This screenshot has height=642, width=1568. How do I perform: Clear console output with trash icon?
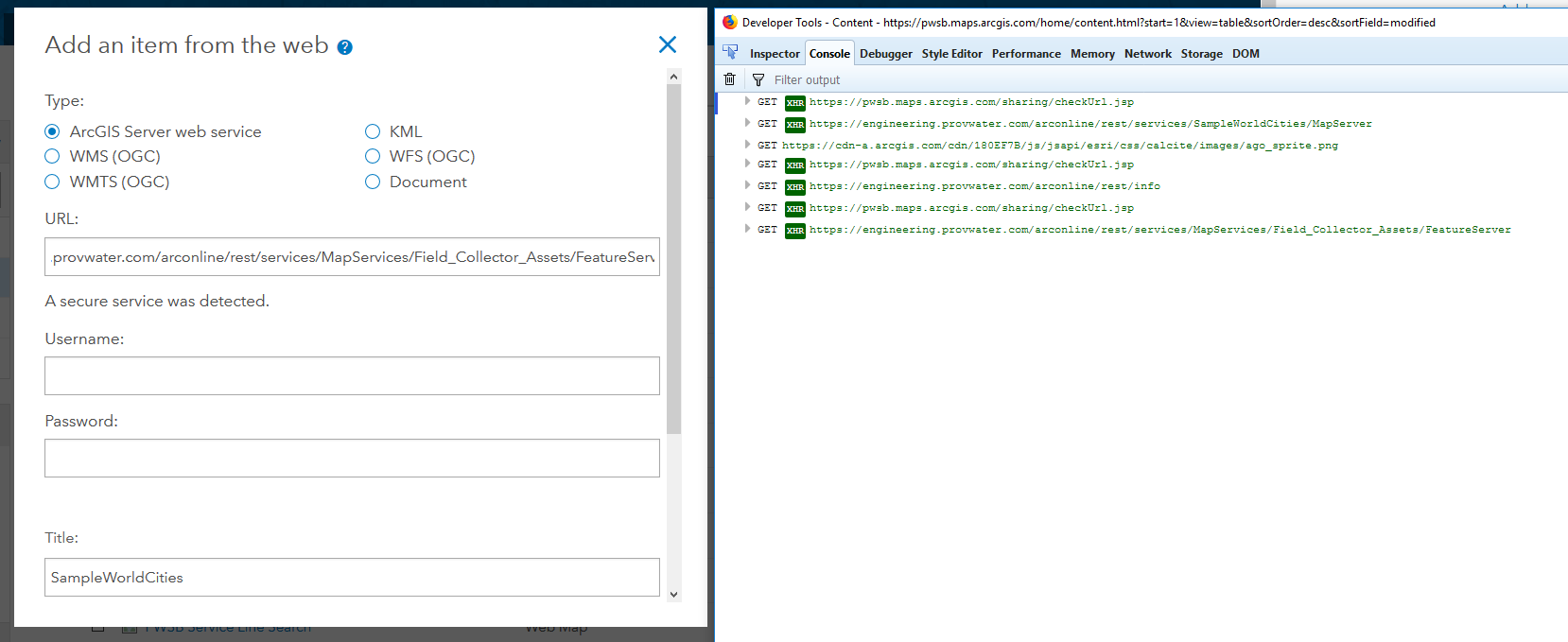tap(729, 79)
